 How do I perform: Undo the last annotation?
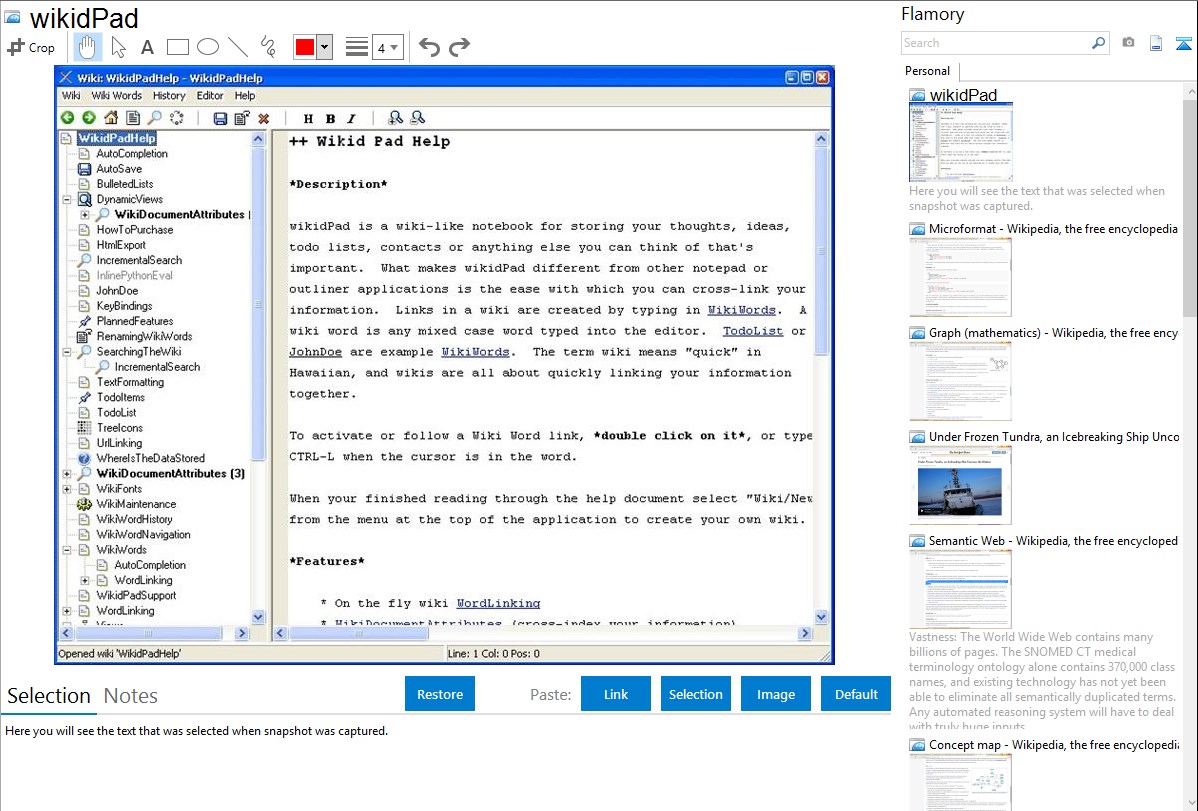(x=429, y=47)
